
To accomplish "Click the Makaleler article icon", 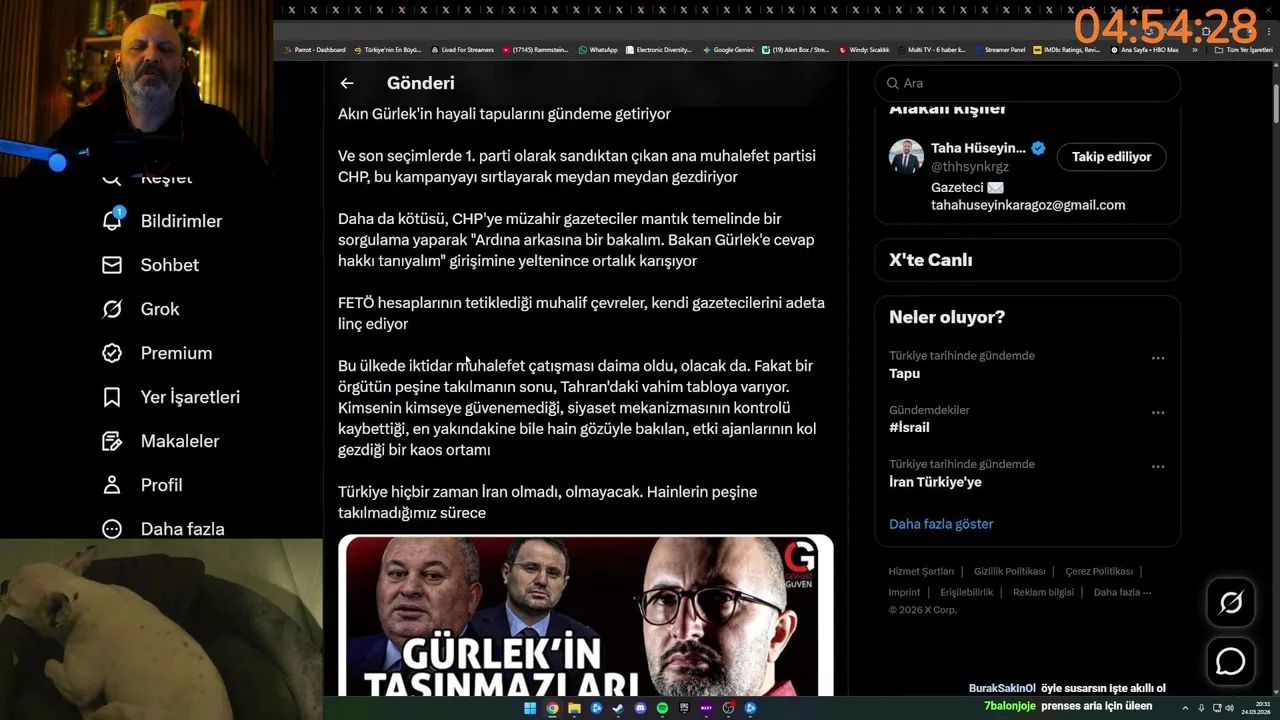I will click(112, 441).
